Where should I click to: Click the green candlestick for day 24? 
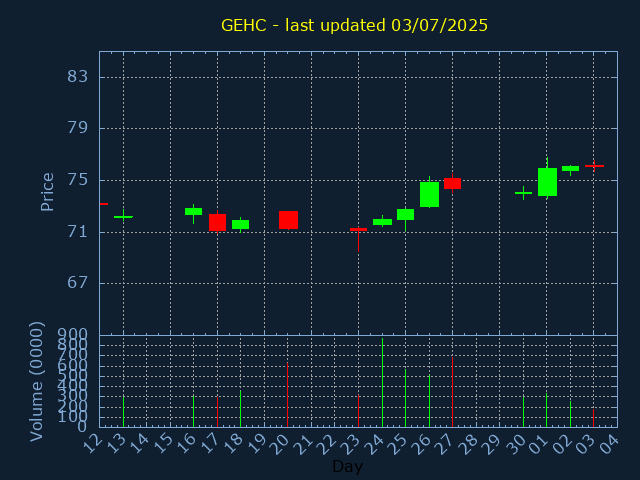click(x=382, y=222)
